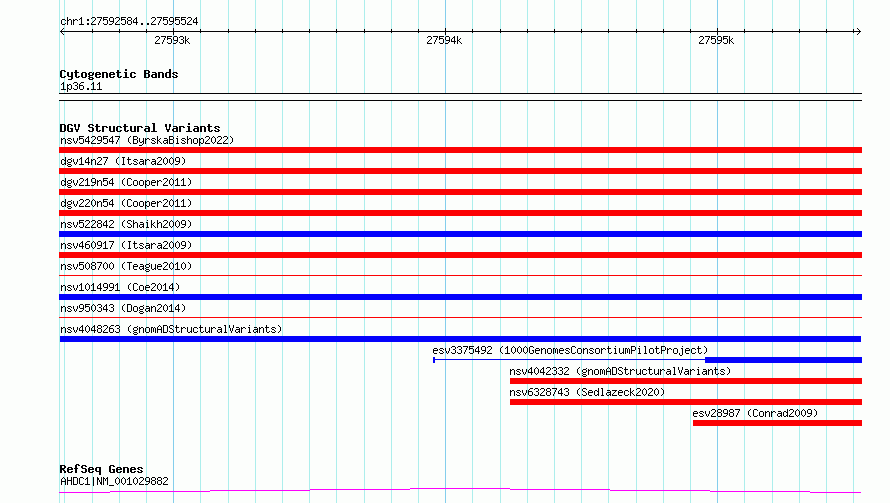Image resolution: width=890 pixels, height=503 pixels.
Task: Click the esv28987 (Conrad2009) label
Action: click(755, 413)
